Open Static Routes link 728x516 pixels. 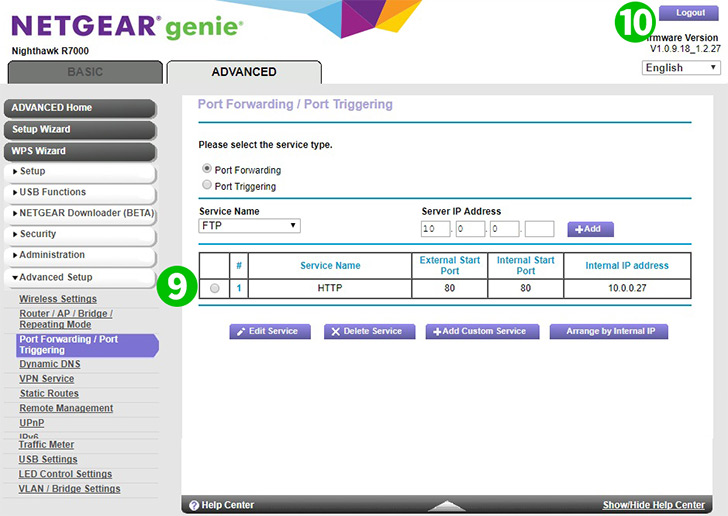(49, 394)
